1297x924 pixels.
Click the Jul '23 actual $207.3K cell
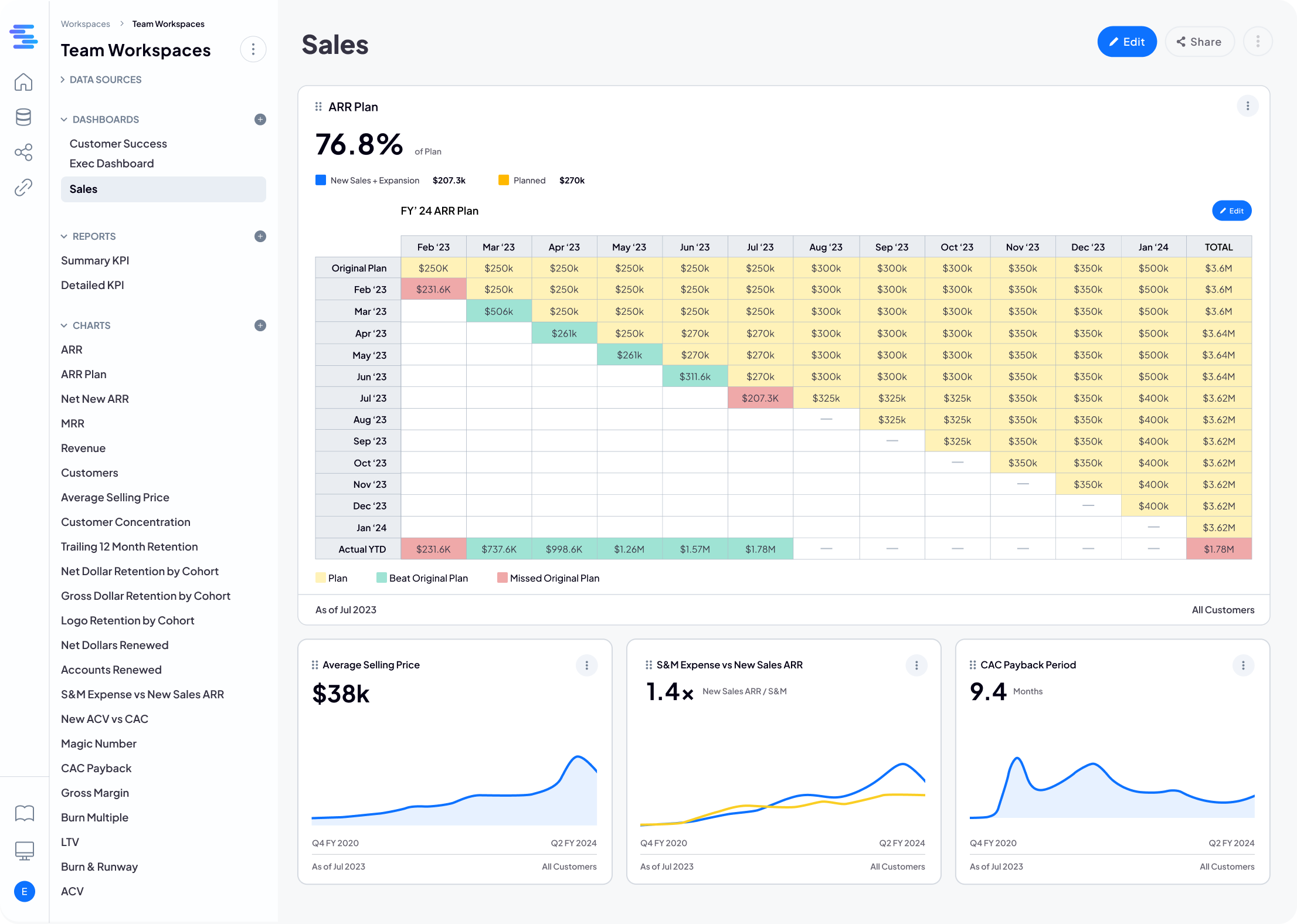[760, 398]
